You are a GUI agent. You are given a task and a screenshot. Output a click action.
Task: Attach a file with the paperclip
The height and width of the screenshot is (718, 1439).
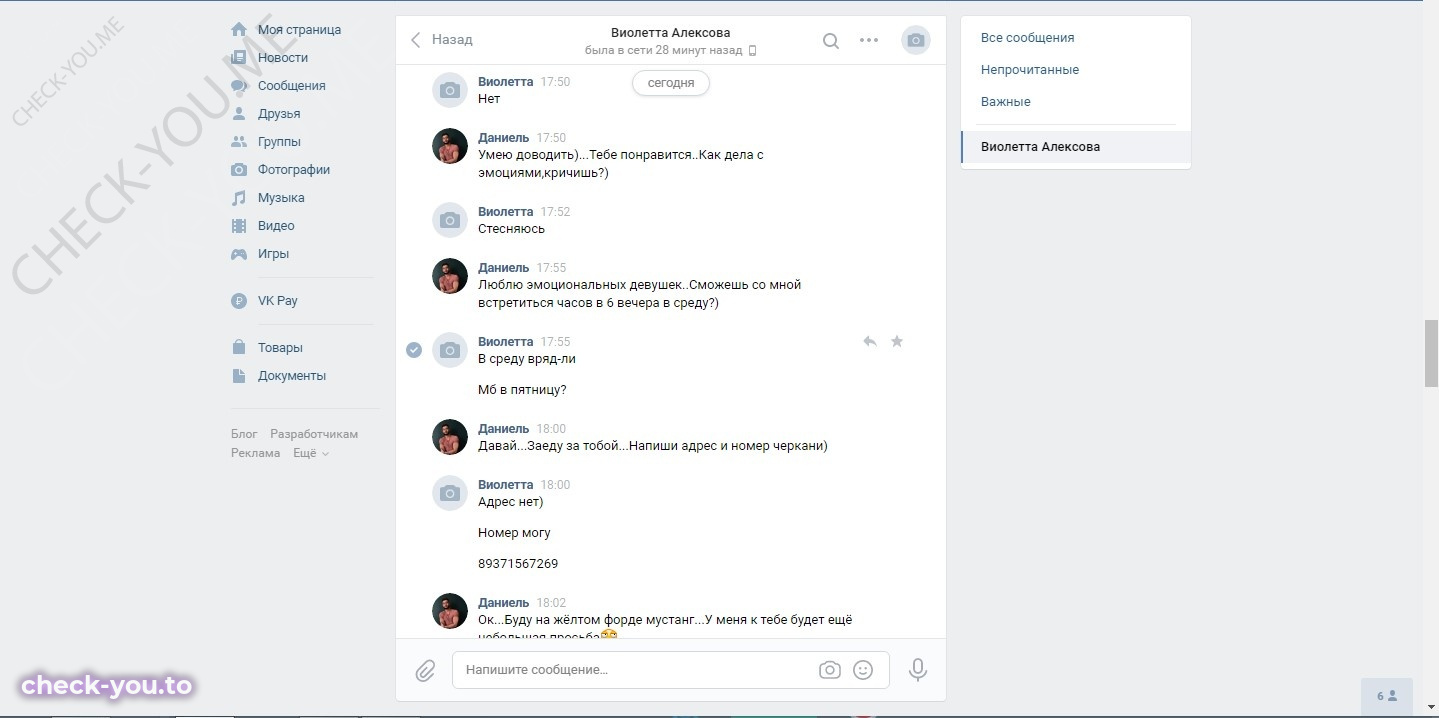[425, 670]
